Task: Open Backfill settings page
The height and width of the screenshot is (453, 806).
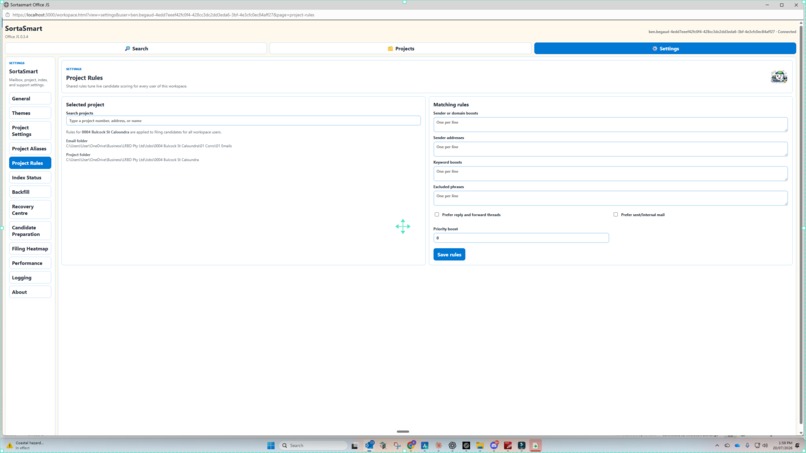Action: (30, 192)
